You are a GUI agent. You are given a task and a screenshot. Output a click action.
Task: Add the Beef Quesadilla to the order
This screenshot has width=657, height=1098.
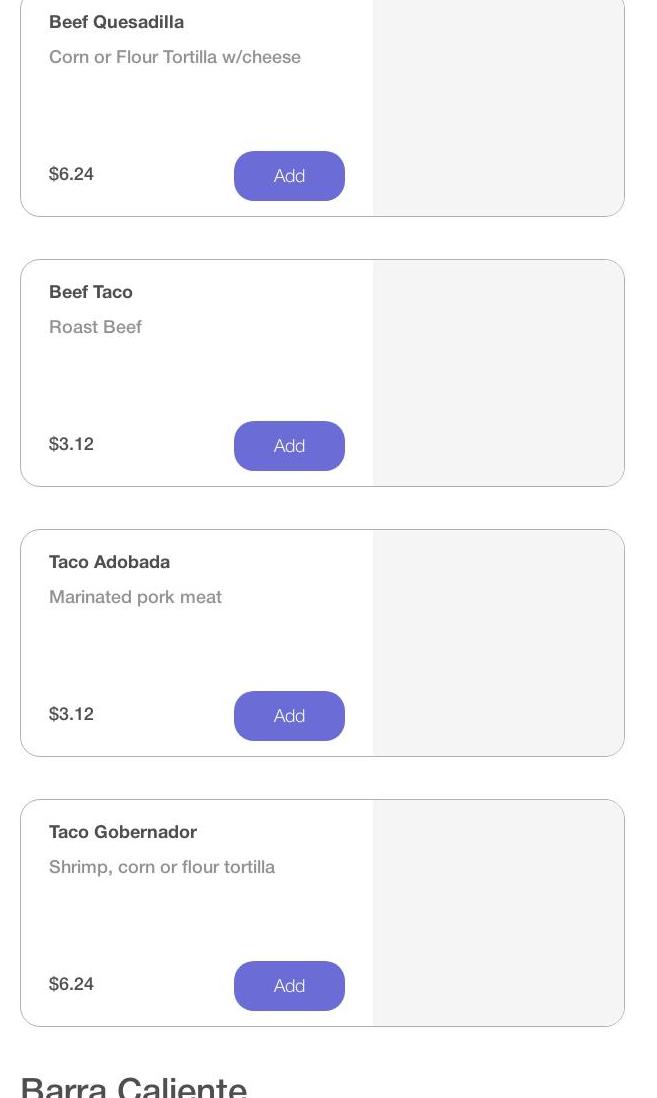pyautogui.click(x=289, y=176)
